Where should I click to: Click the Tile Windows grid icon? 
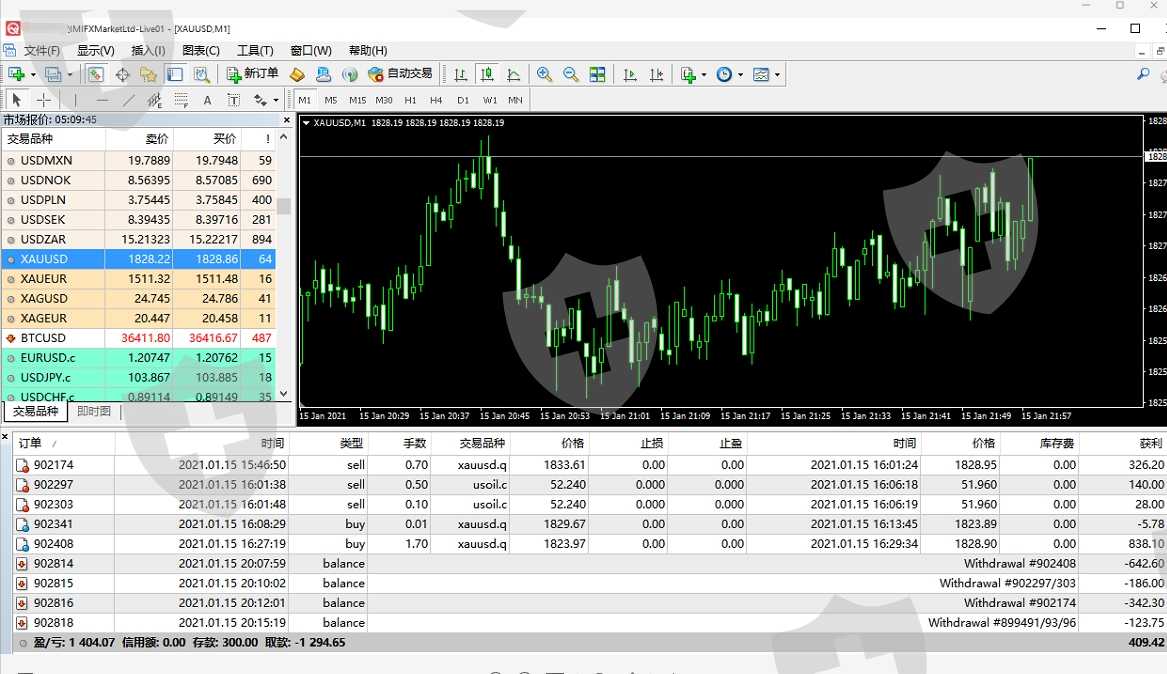point(597,74)
